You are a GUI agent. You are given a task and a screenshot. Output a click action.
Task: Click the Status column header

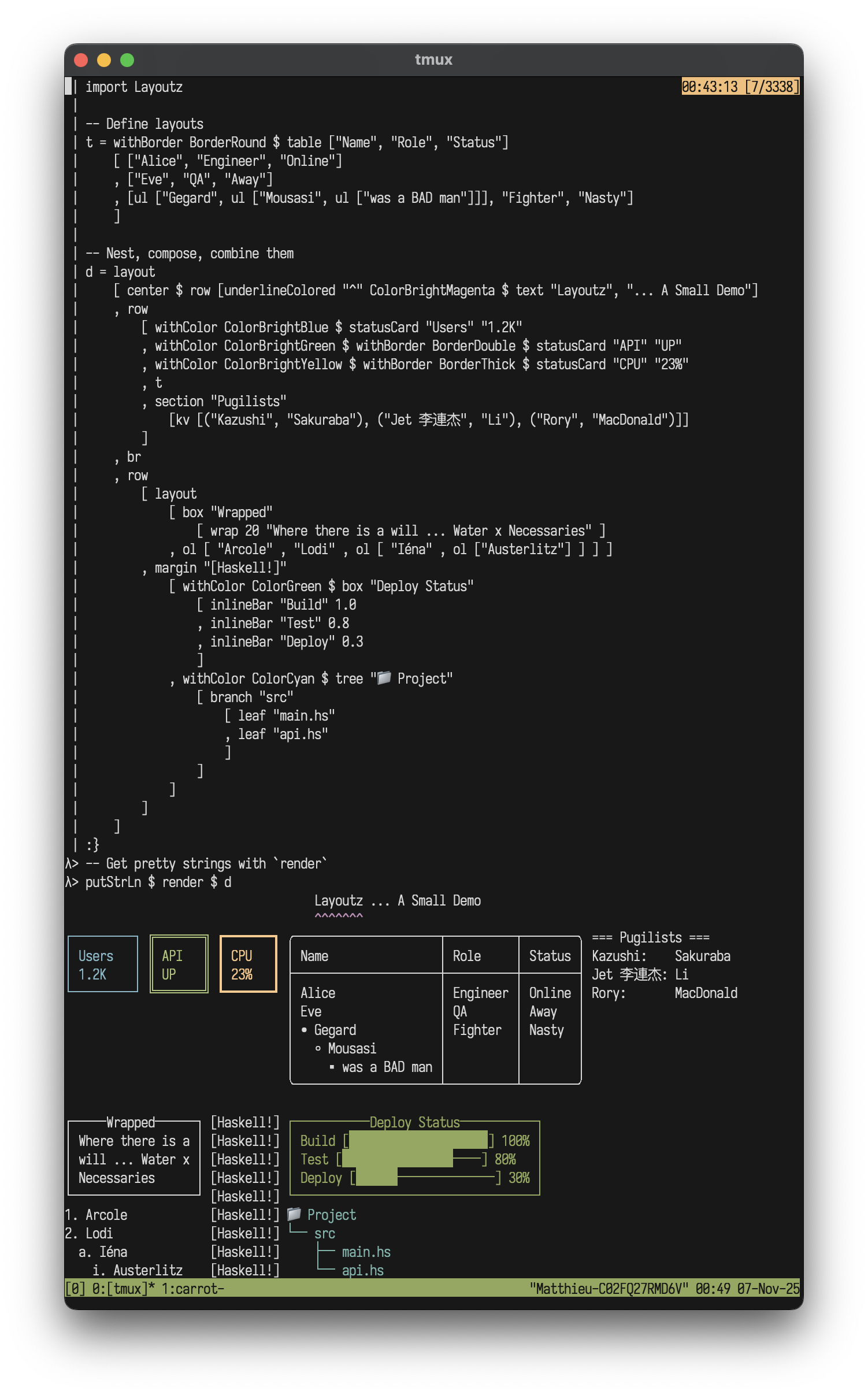(x=550, y=956)
